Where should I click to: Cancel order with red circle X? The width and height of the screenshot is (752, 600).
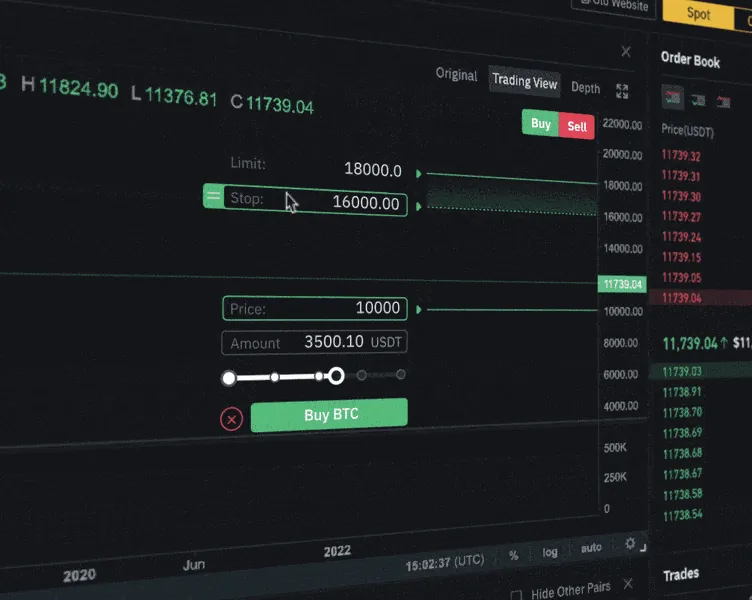click(x=231, y=419)
